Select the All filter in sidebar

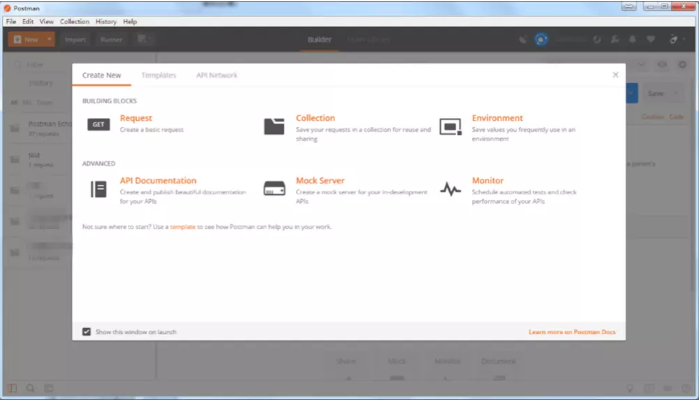(14, 103)
